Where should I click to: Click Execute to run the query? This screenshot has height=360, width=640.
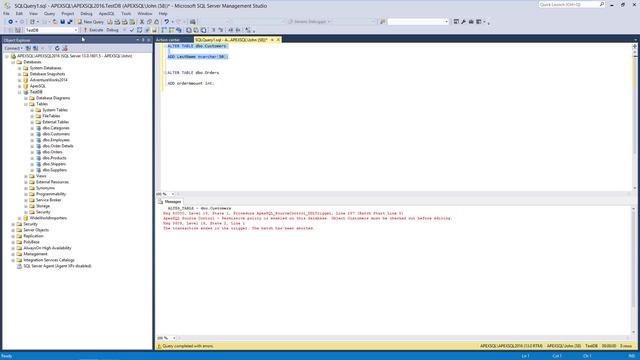[93, 30]
